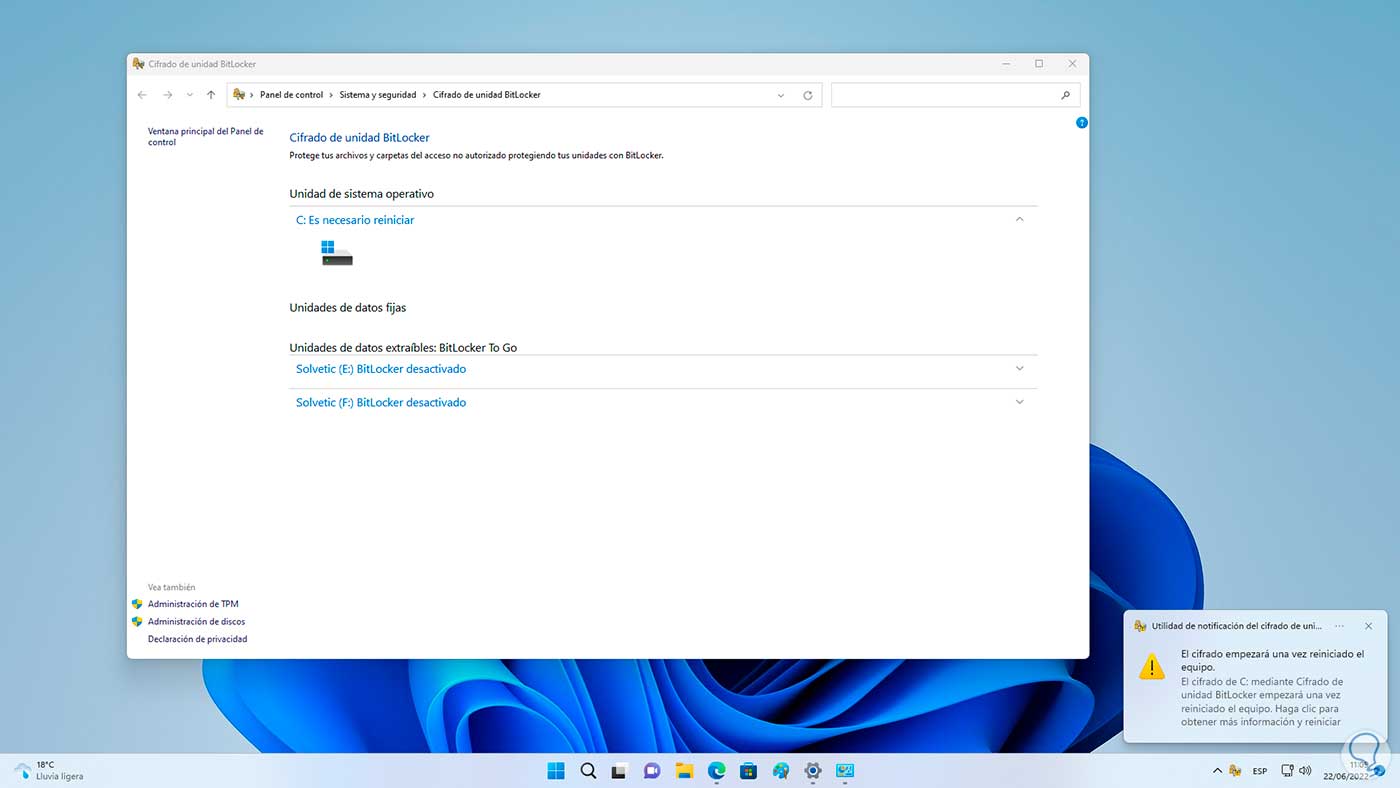
Task: Select Panel de control breadcrumb
Action: click(x=291, y=95)
